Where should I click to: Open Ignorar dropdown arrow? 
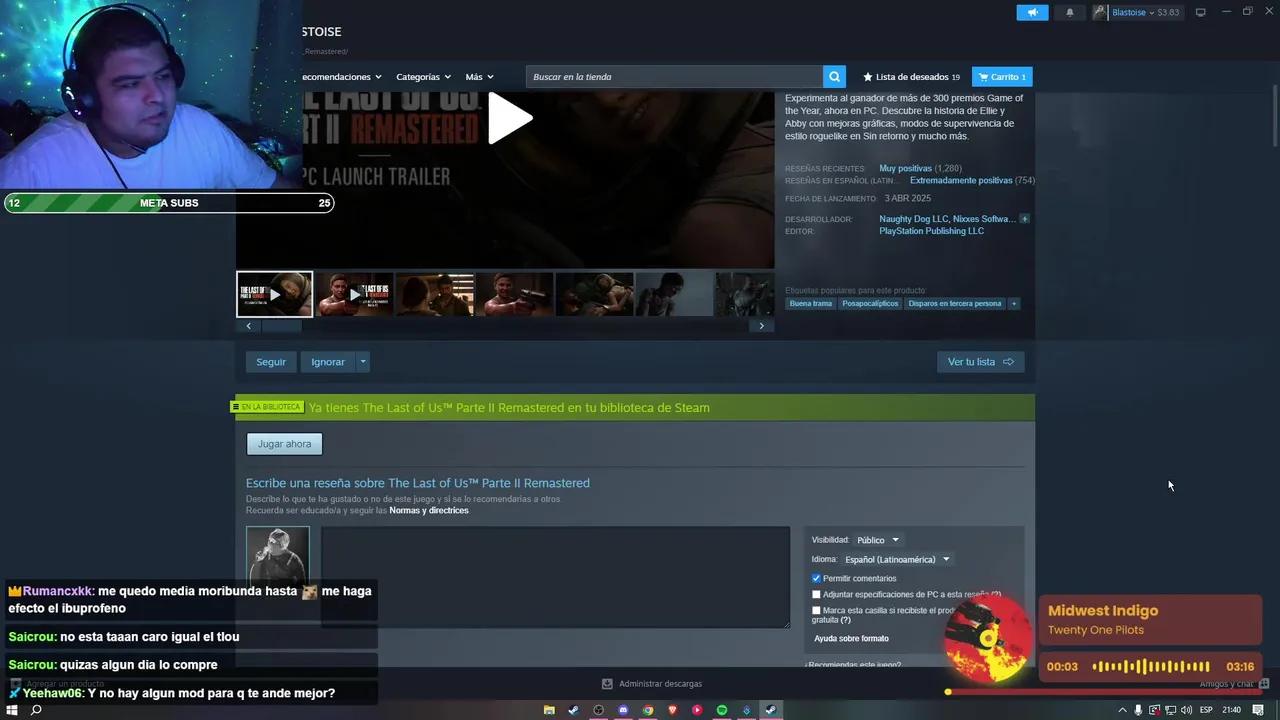(x=363, y=362)
